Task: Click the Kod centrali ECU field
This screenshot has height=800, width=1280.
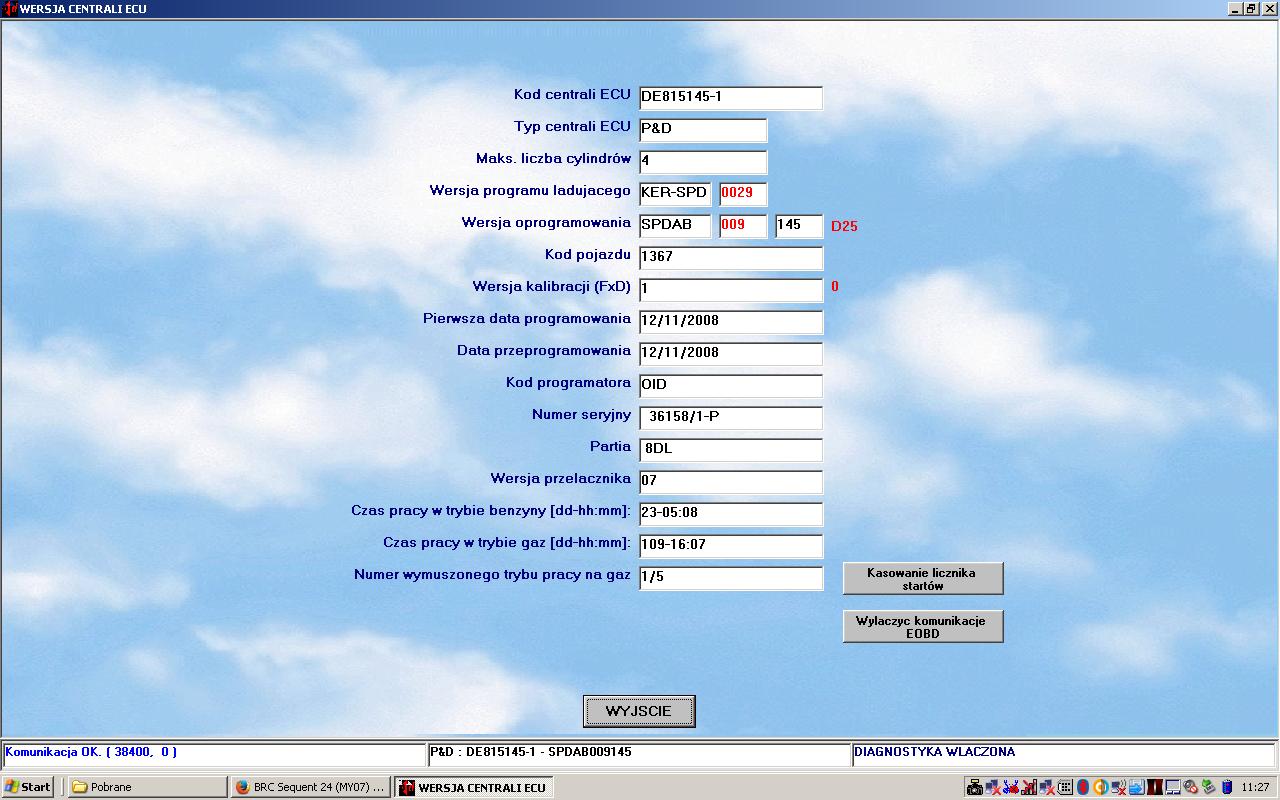Action: pos(731,98)
